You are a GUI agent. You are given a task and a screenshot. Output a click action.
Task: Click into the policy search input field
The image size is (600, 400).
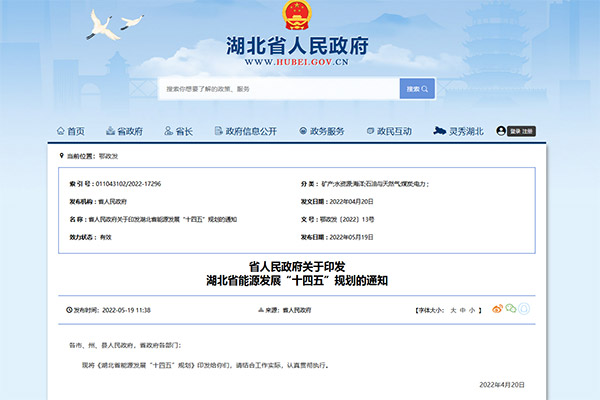(278, 89)
